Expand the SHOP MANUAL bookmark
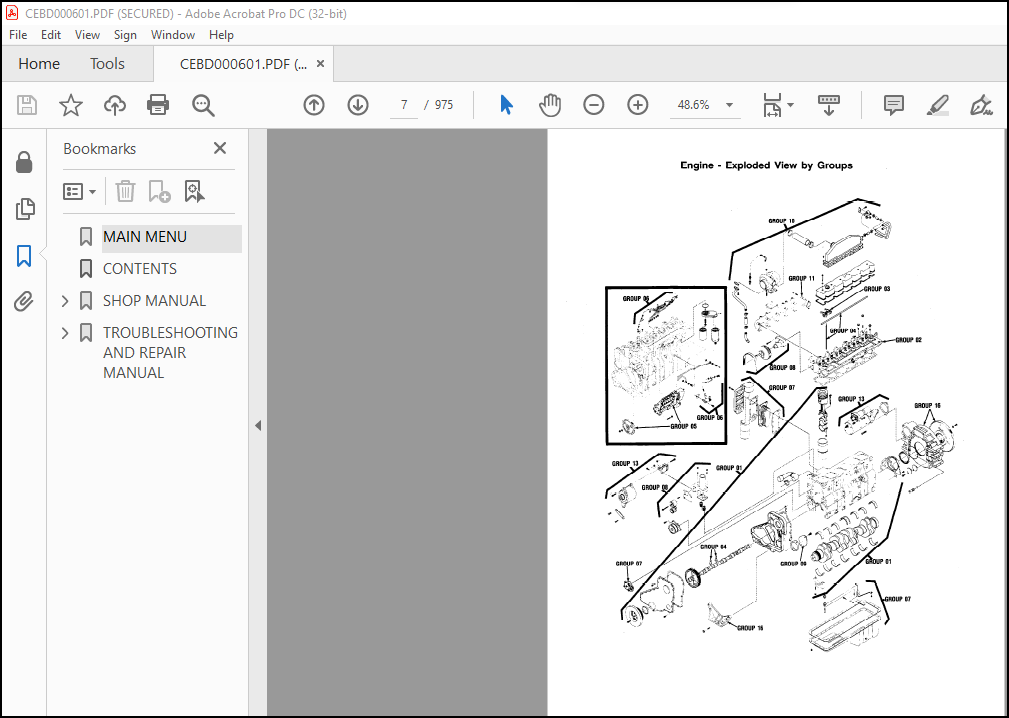This screenshot has height=718, width=1009. pyautogui.click(x=65, y=300)
